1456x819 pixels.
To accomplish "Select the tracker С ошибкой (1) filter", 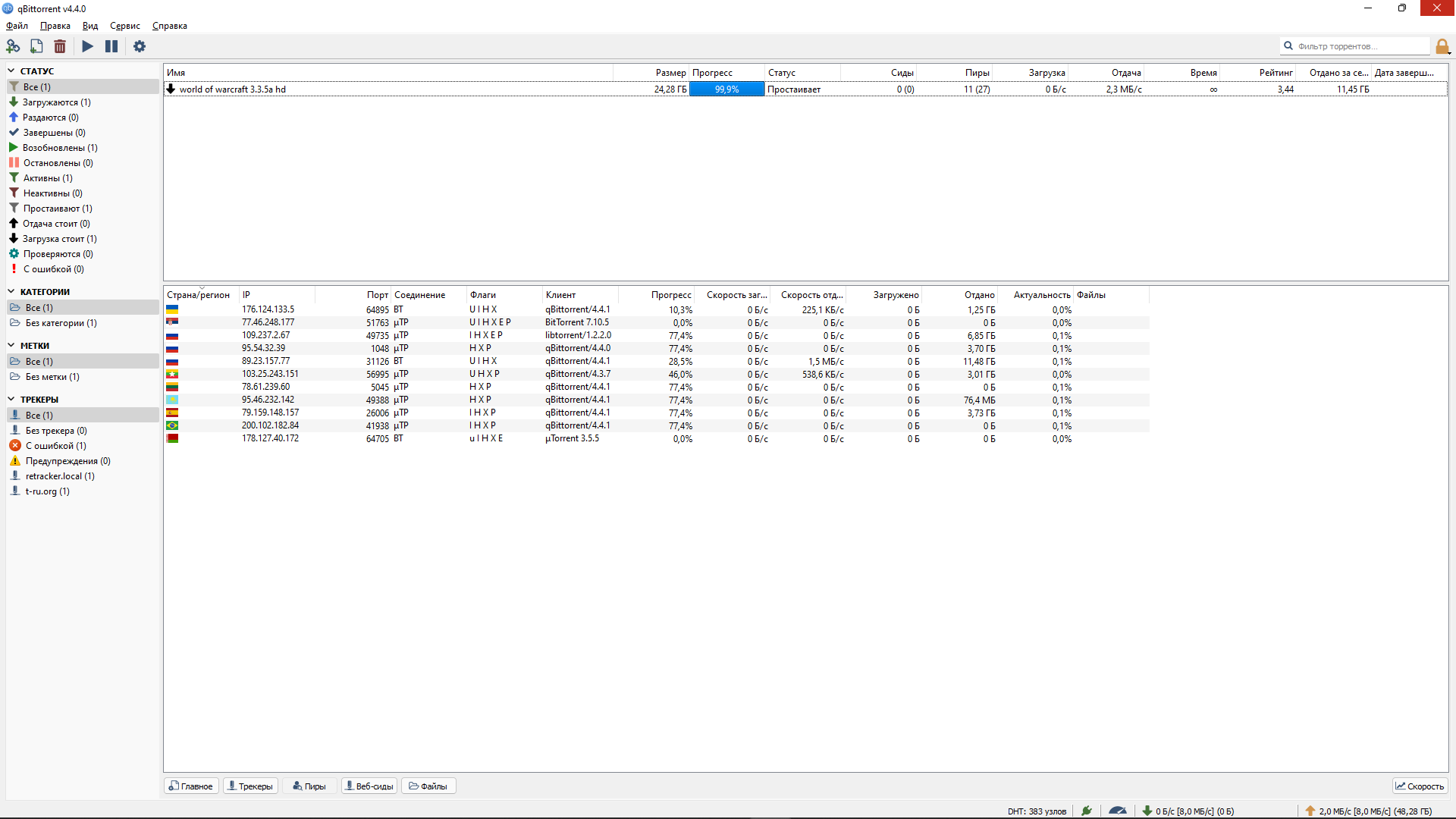I will coord(83,446).
